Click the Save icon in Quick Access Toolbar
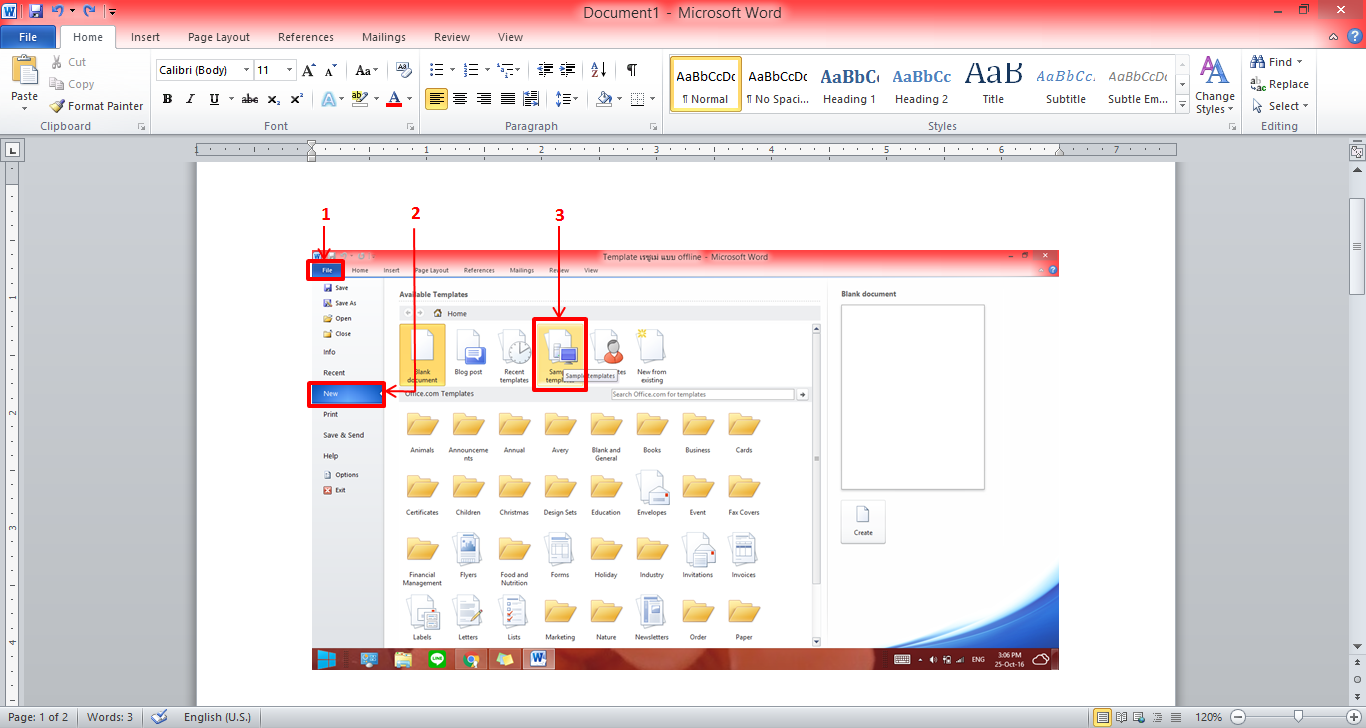 click(36, 11)
